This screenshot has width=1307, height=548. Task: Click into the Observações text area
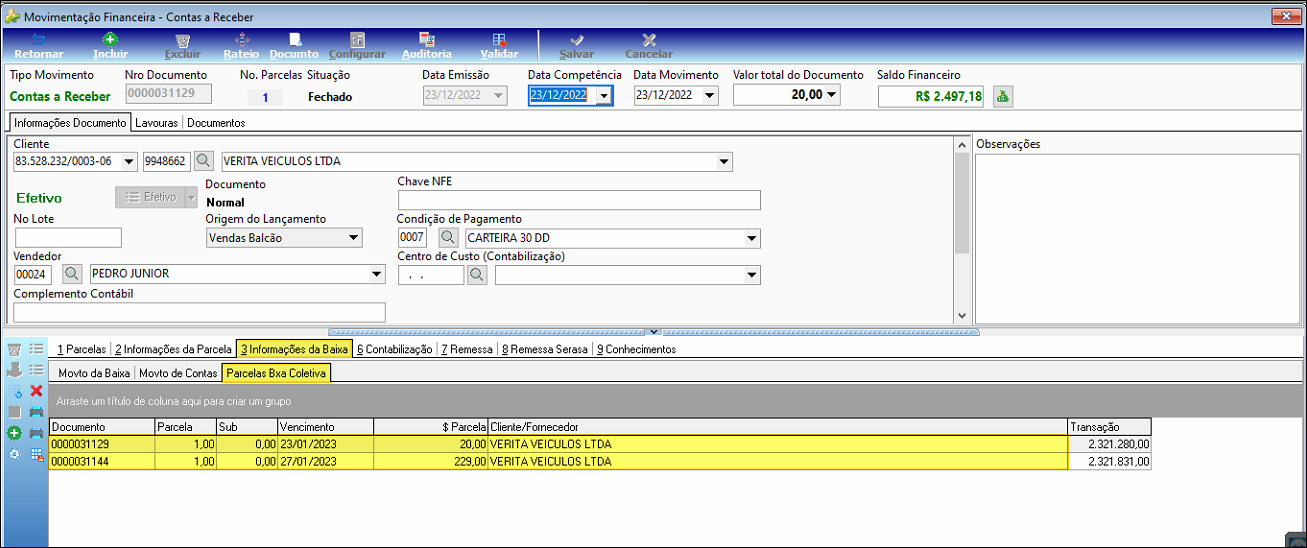(1136, 238)
